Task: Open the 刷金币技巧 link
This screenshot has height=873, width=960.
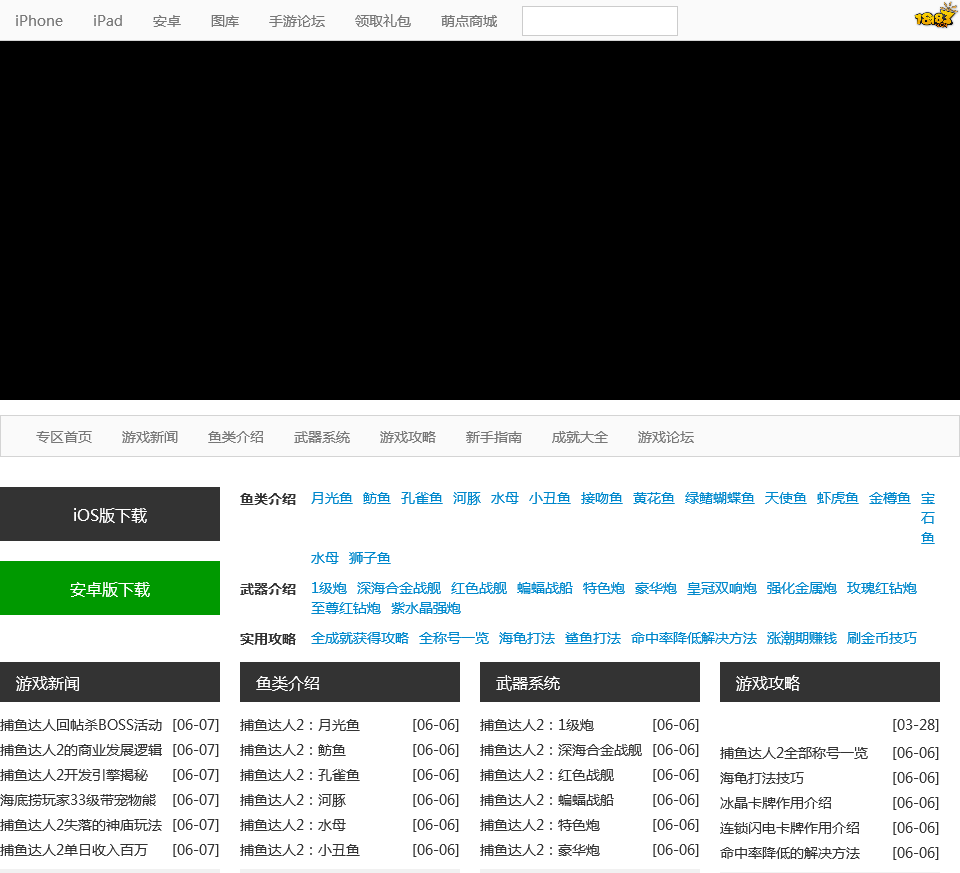Action: (882, 639)
